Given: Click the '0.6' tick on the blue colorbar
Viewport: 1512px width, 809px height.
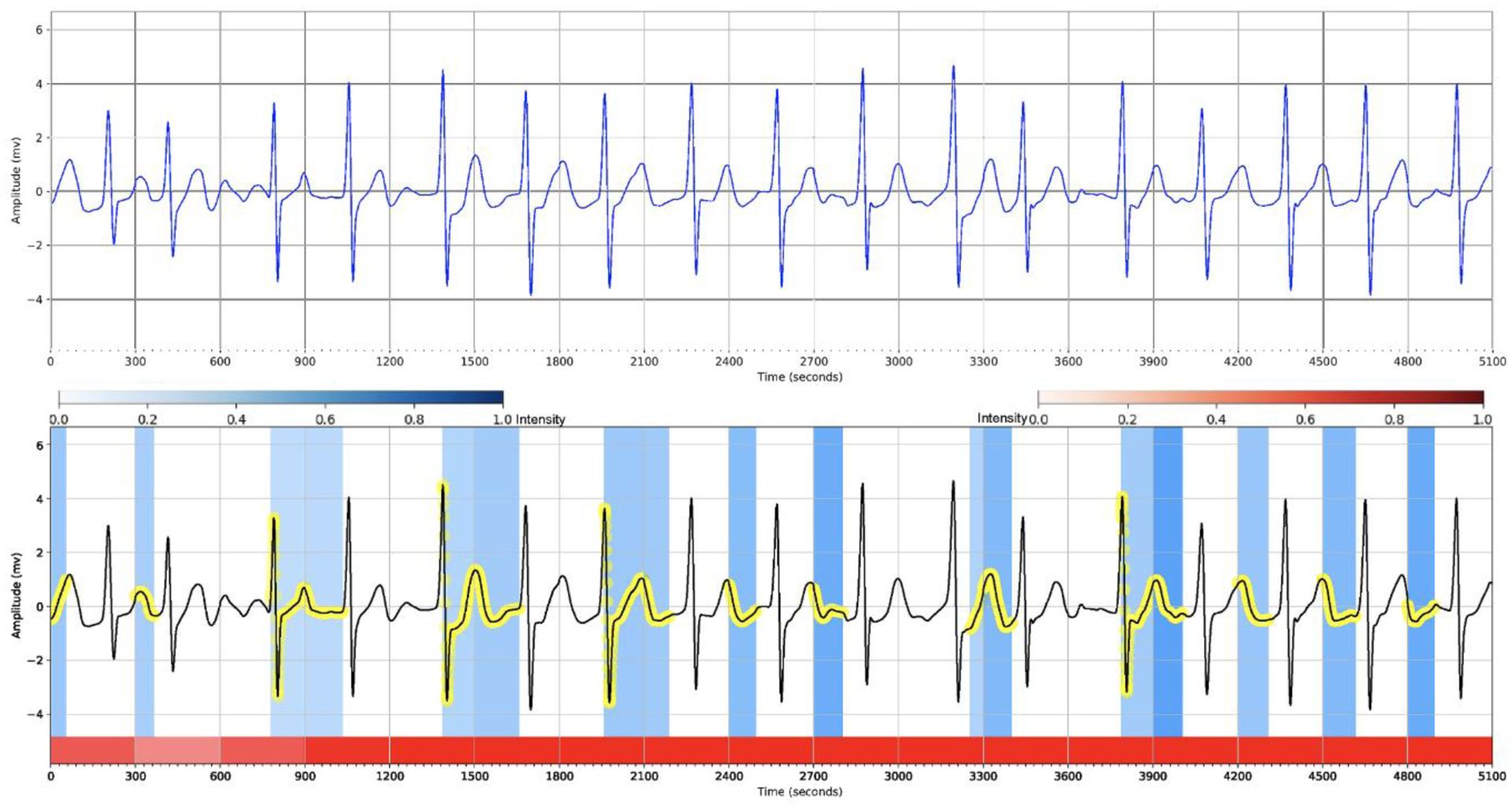Looking at the screenshot, I should coord(325,420).
